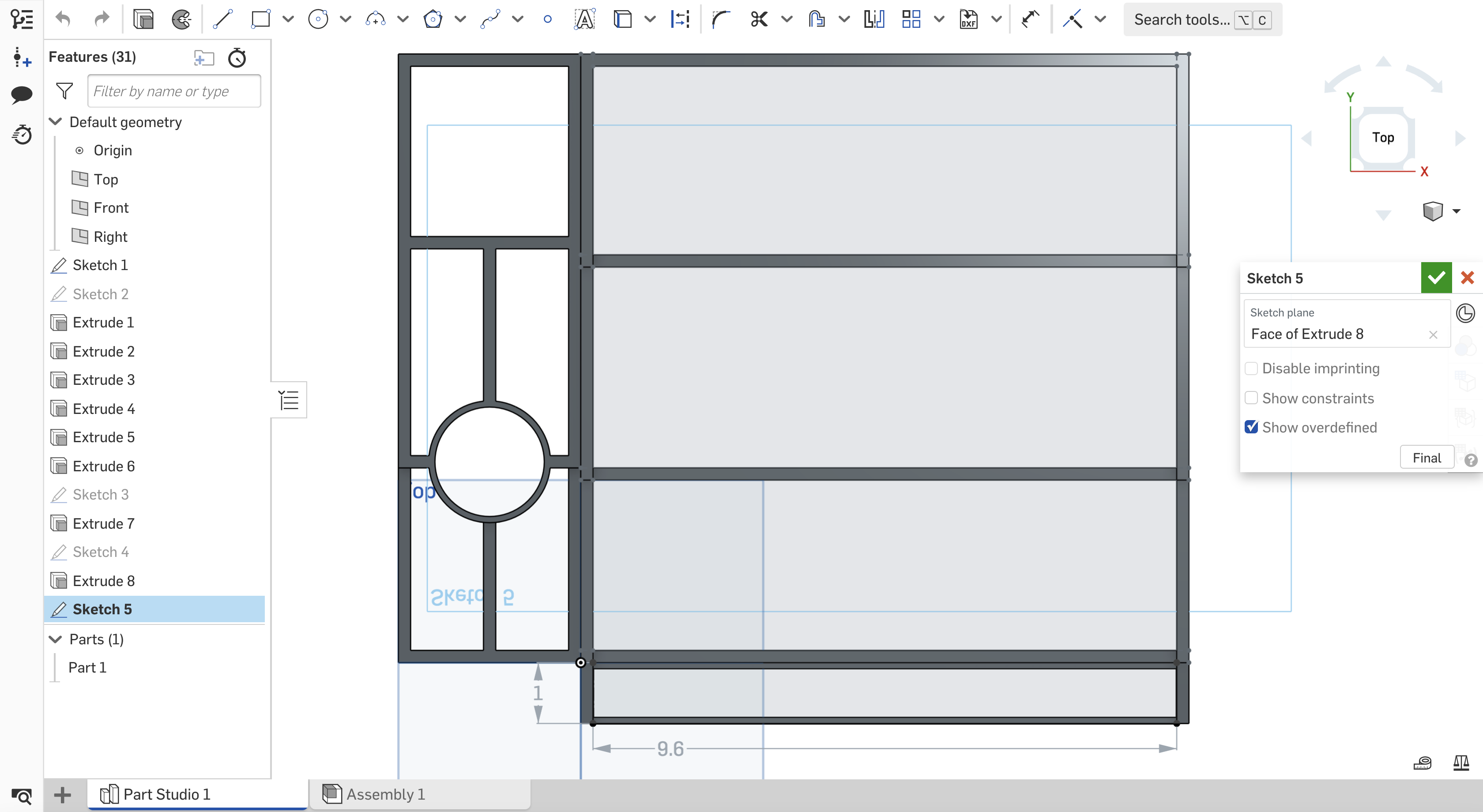The width and height of the screenshot is (1483, 812).
Task: Click the Create folder icon in Features panel
Action: [204, 57]
